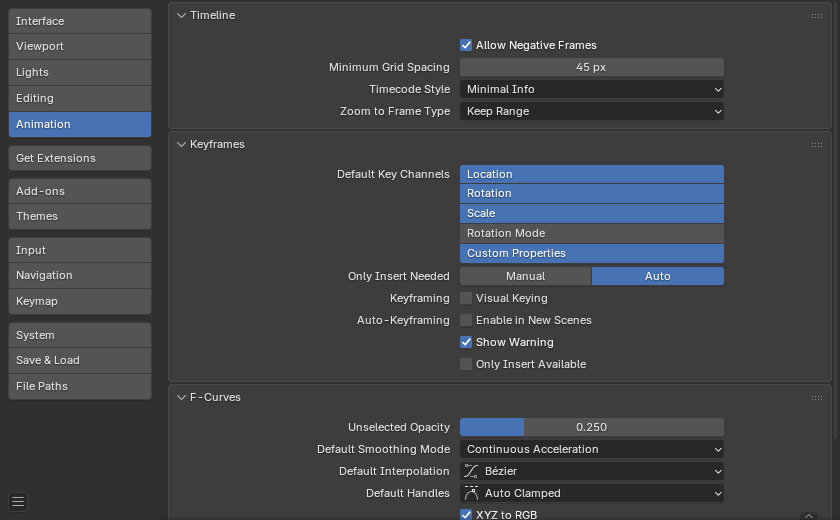This screenshot has width=840, height=520.
Task: Open Default Smoothing Mode dropdown
Action: tap(591, 449)
